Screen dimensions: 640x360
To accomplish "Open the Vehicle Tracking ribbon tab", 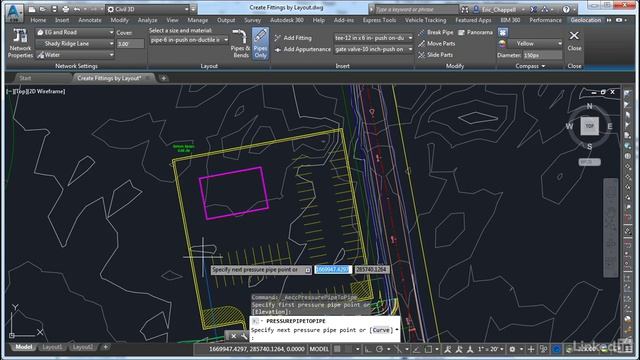I will point(425,20).
